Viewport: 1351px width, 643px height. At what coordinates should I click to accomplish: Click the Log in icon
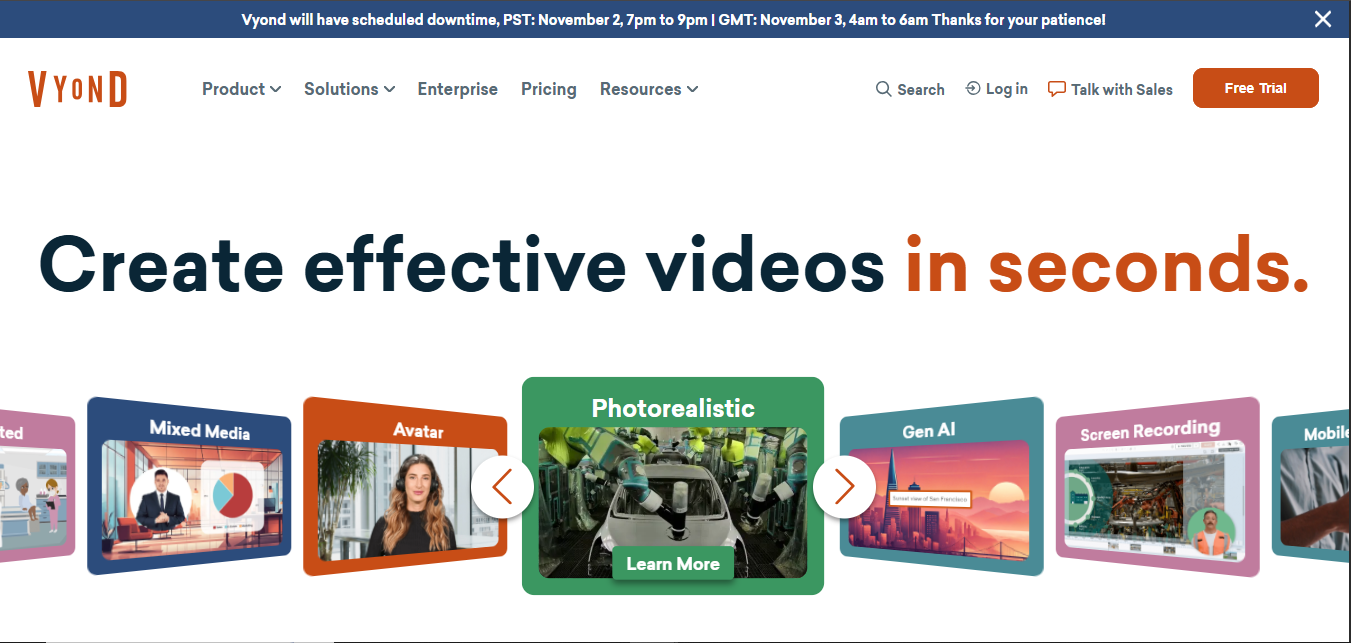coord(971,89)
